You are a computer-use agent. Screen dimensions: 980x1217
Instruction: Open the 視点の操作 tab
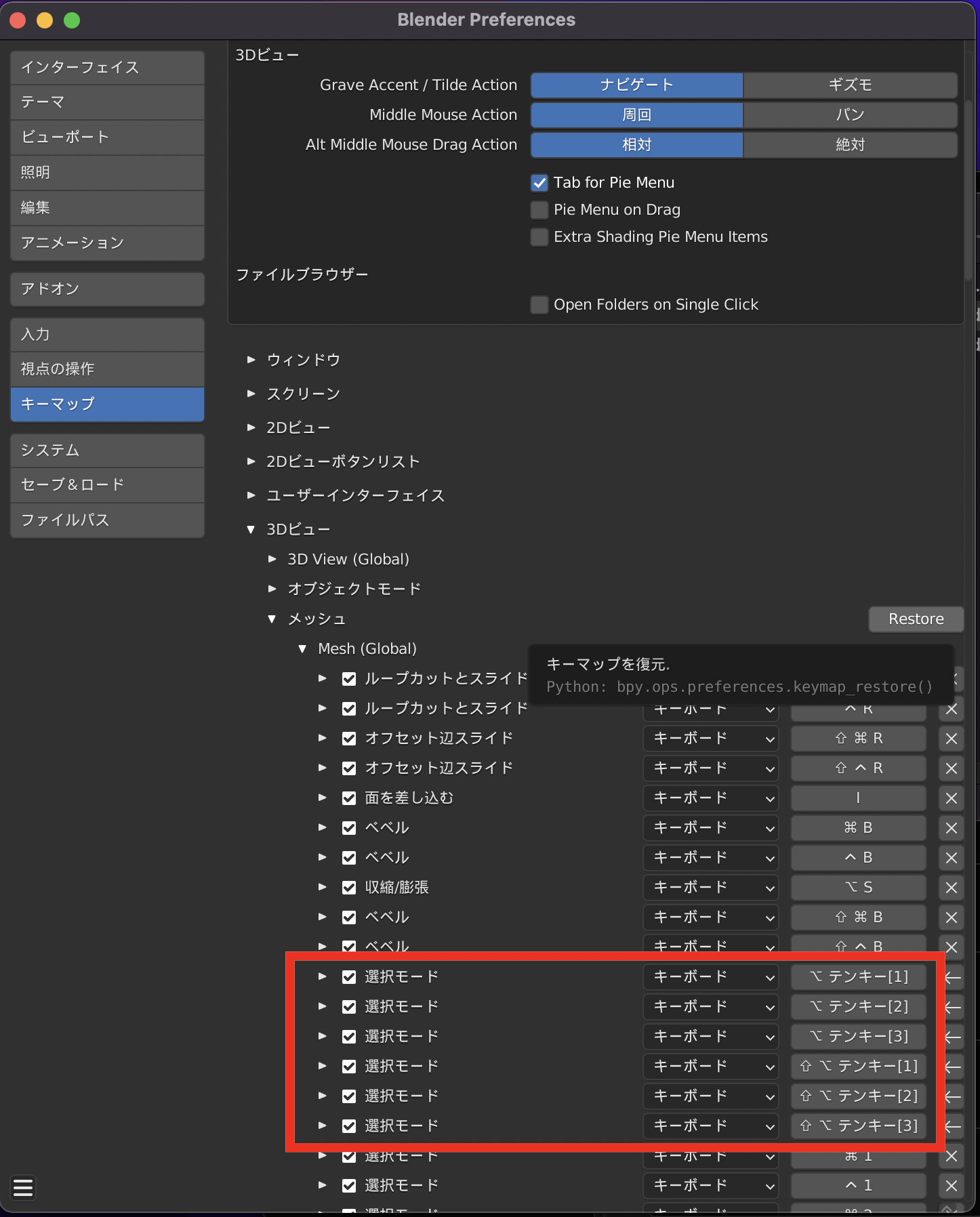tap(107, 369)
